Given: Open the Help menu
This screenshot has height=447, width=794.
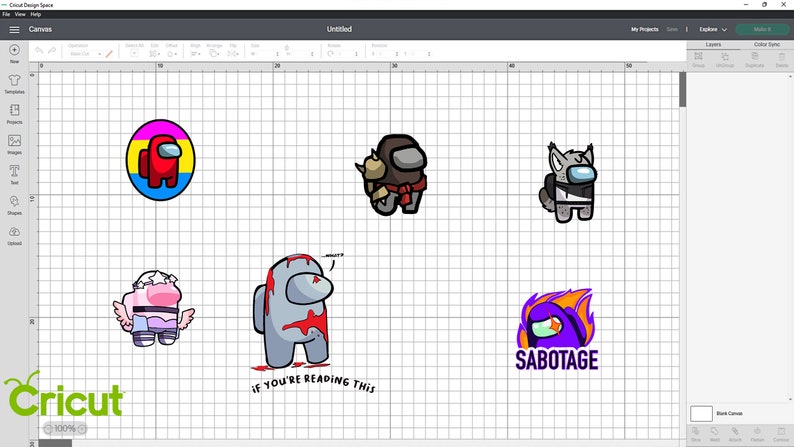Looking at the screenshot, I should (35, 14).
